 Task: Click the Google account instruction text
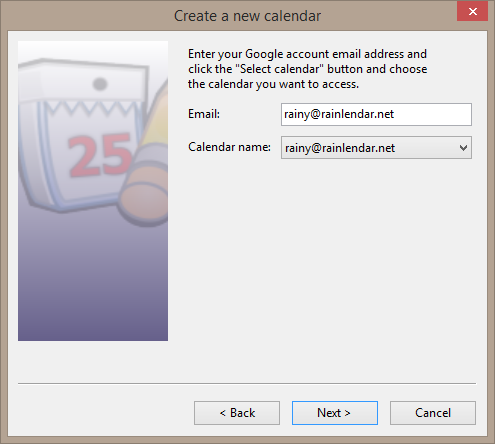(307, 69)
